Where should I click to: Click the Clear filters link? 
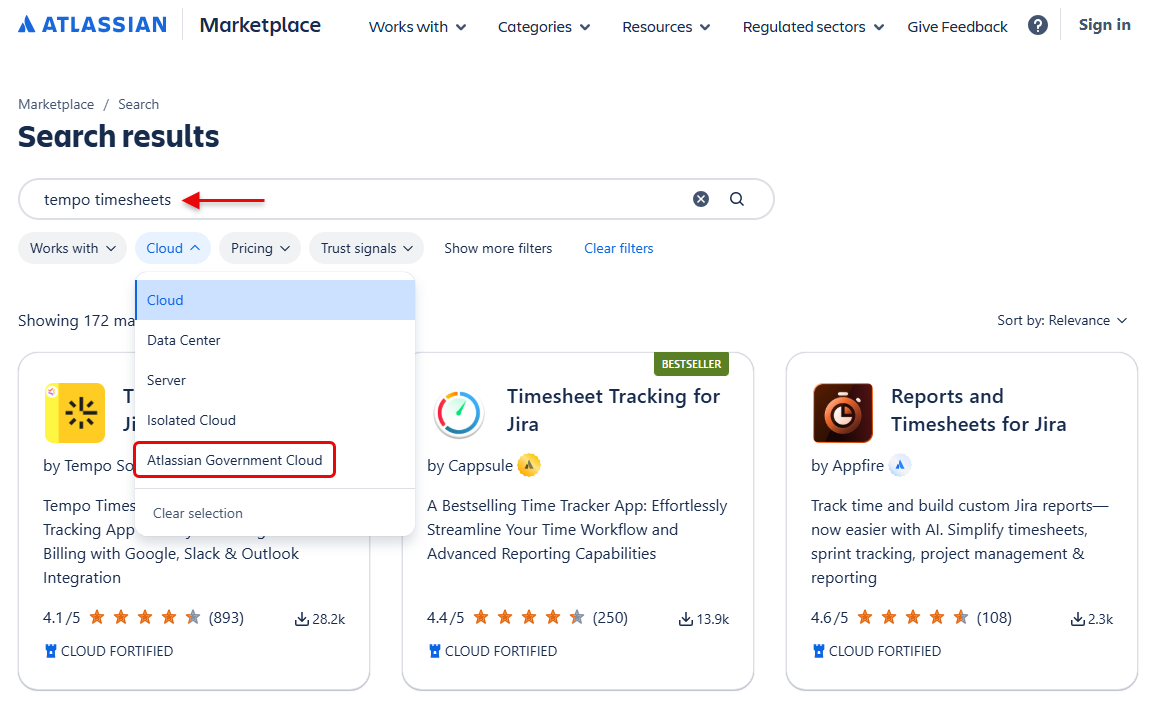coord(619,248)
